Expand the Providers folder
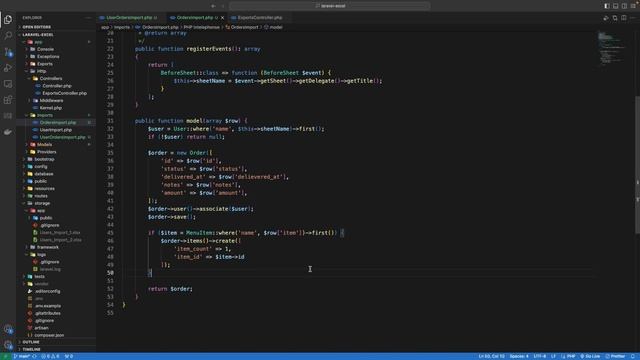The image size is (640, 360). coord(47,152)
